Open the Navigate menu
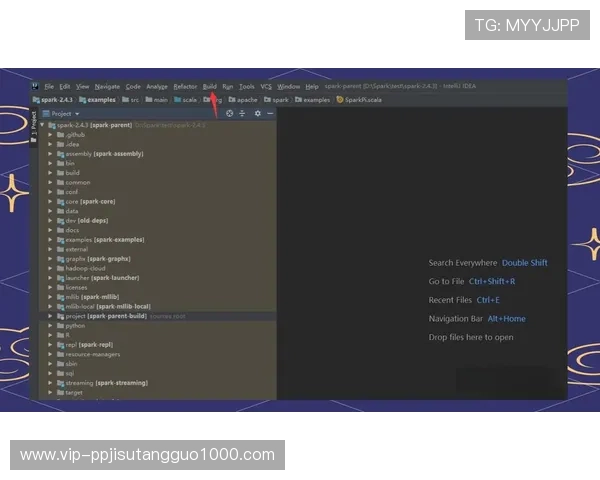 click(107, 87)
